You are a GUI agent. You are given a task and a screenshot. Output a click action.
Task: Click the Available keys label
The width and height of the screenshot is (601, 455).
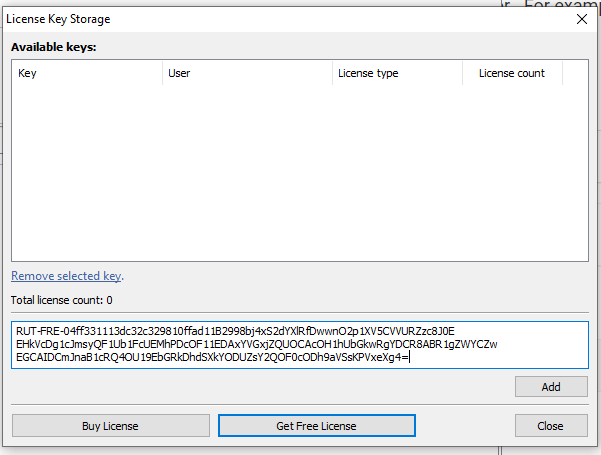tap(54, 47)
